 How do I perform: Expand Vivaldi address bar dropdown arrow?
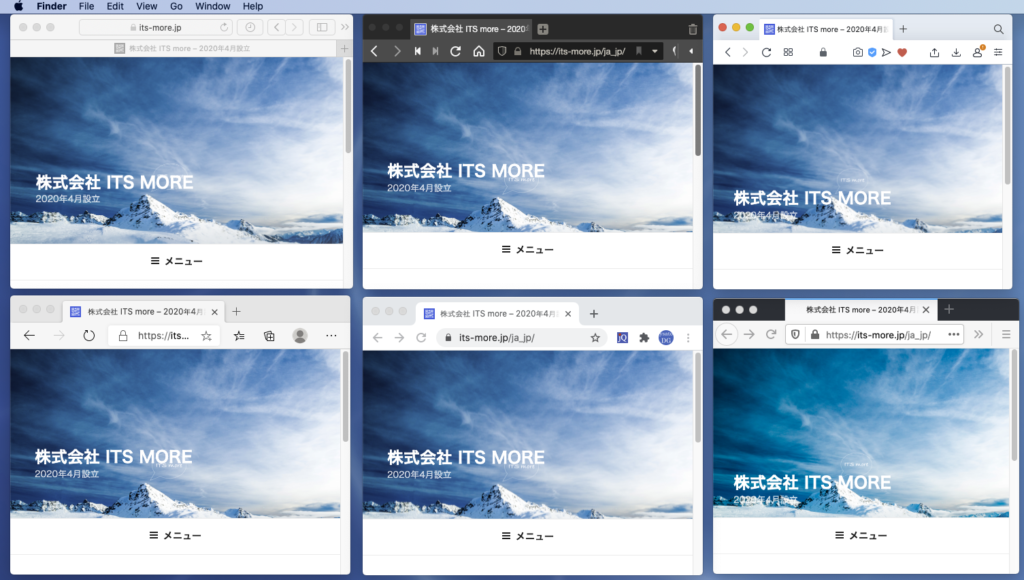(x=655, y=51)
